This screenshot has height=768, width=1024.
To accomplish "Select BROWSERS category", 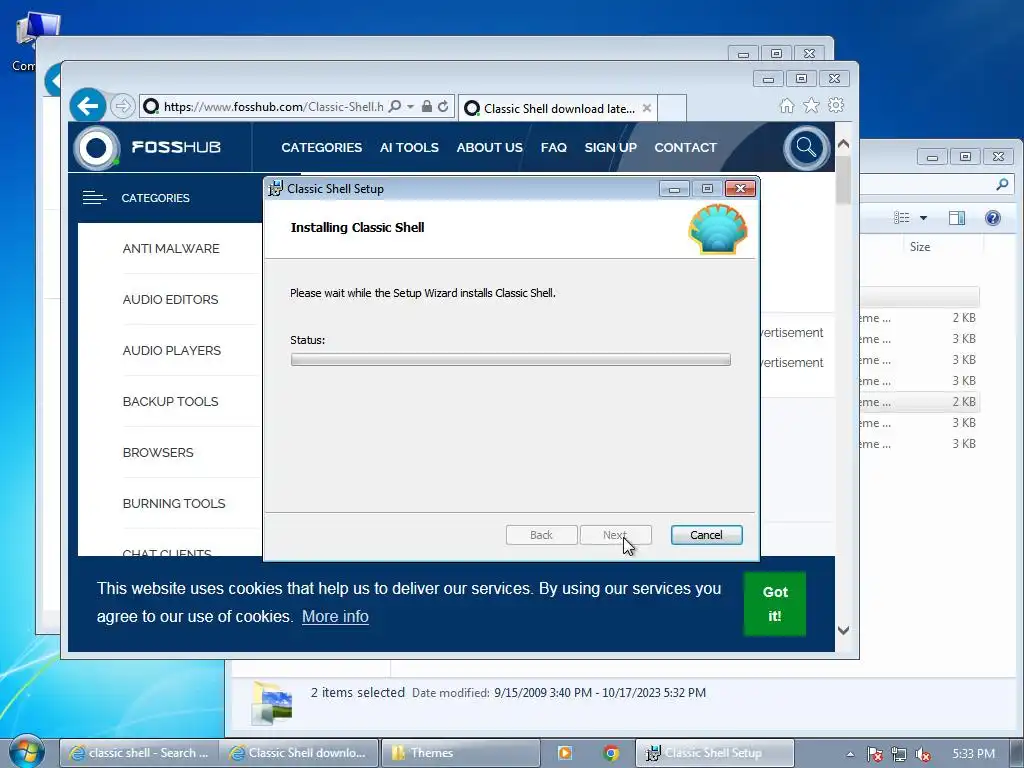I will coord(158,453).
